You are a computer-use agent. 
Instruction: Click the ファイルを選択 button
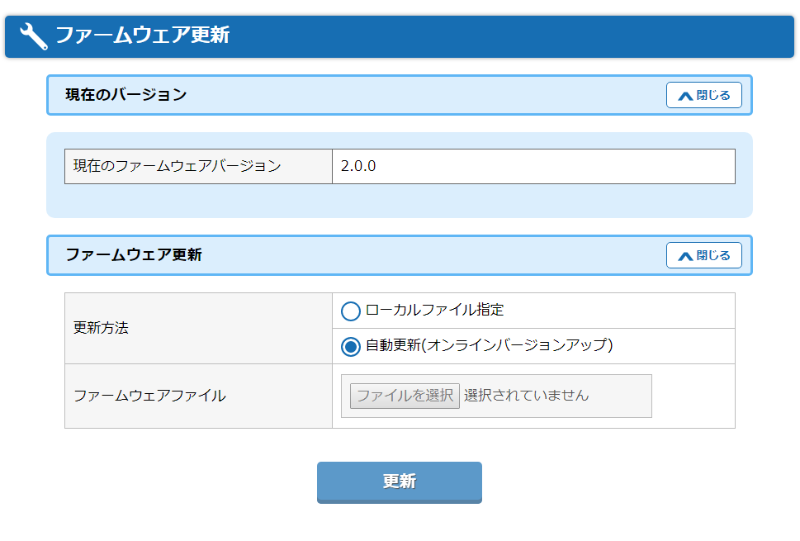404,395
